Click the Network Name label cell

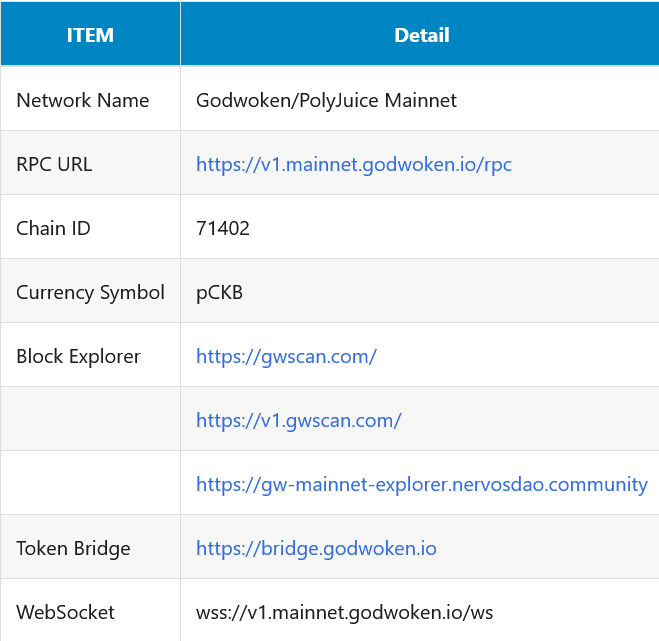(83, 100)
